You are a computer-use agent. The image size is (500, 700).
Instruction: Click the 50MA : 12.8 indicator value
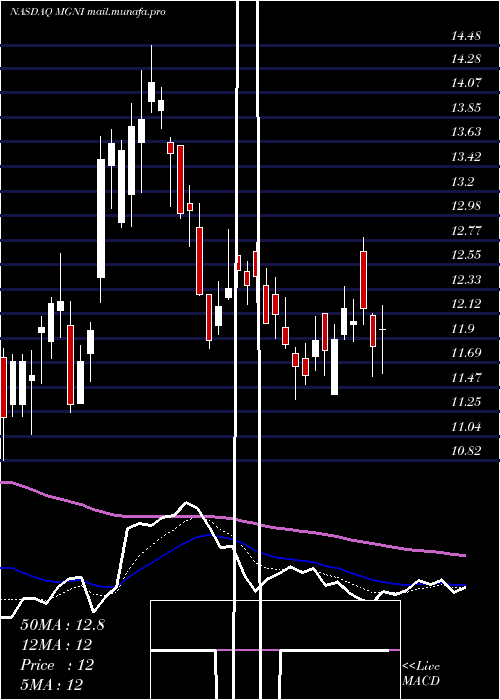click(62, 625)
